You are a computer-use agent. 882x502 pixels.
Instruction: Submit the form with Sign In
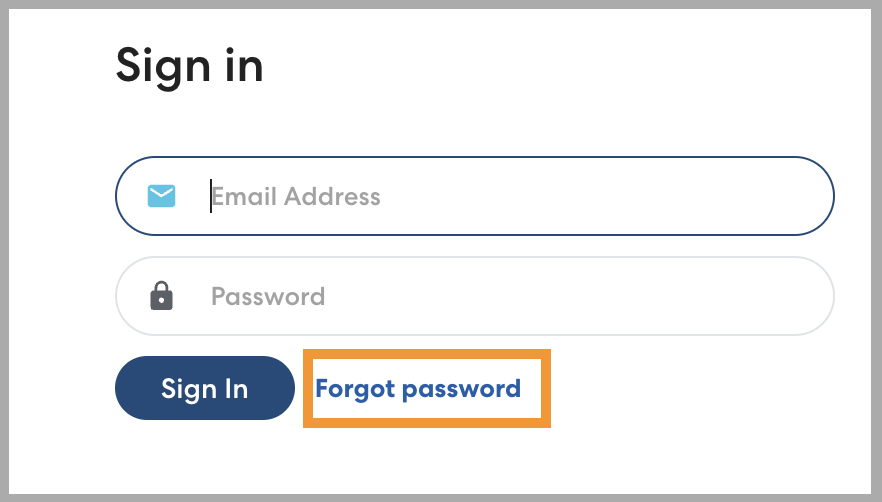204,388
